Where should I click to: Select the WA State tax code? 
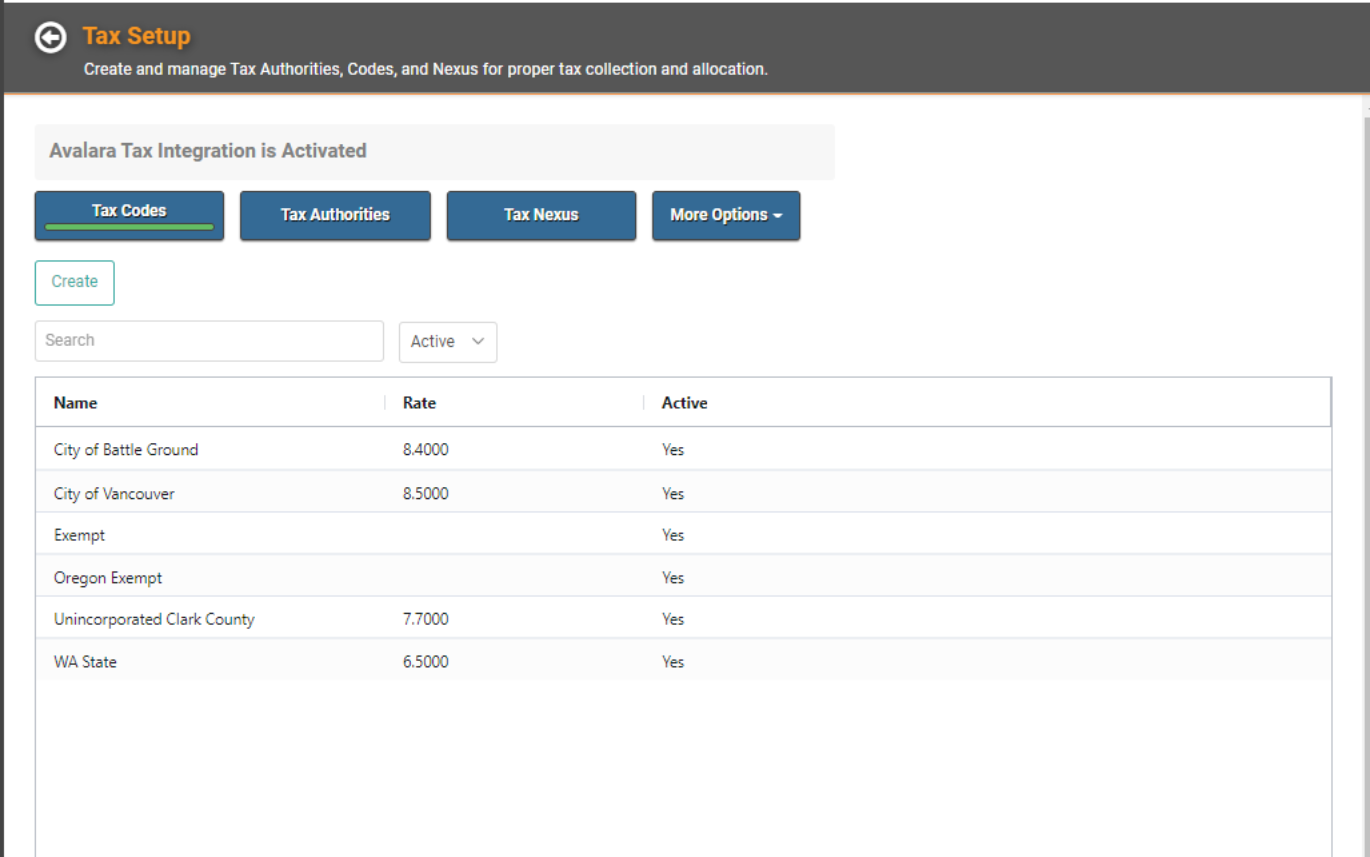pyautogui.click(x=683, y=661)
